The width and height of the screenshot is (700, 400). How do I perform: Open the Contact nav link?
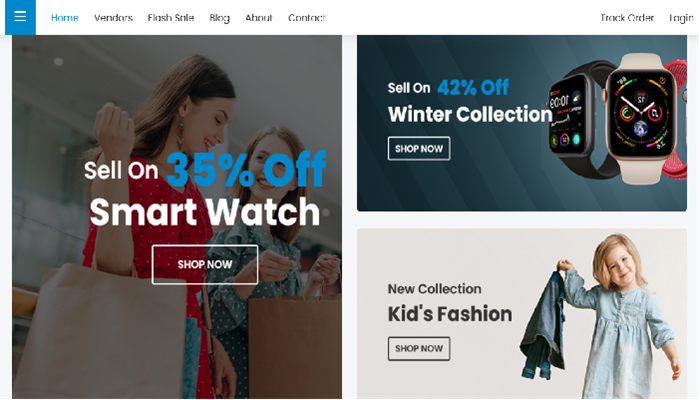(x=307, y=18)
